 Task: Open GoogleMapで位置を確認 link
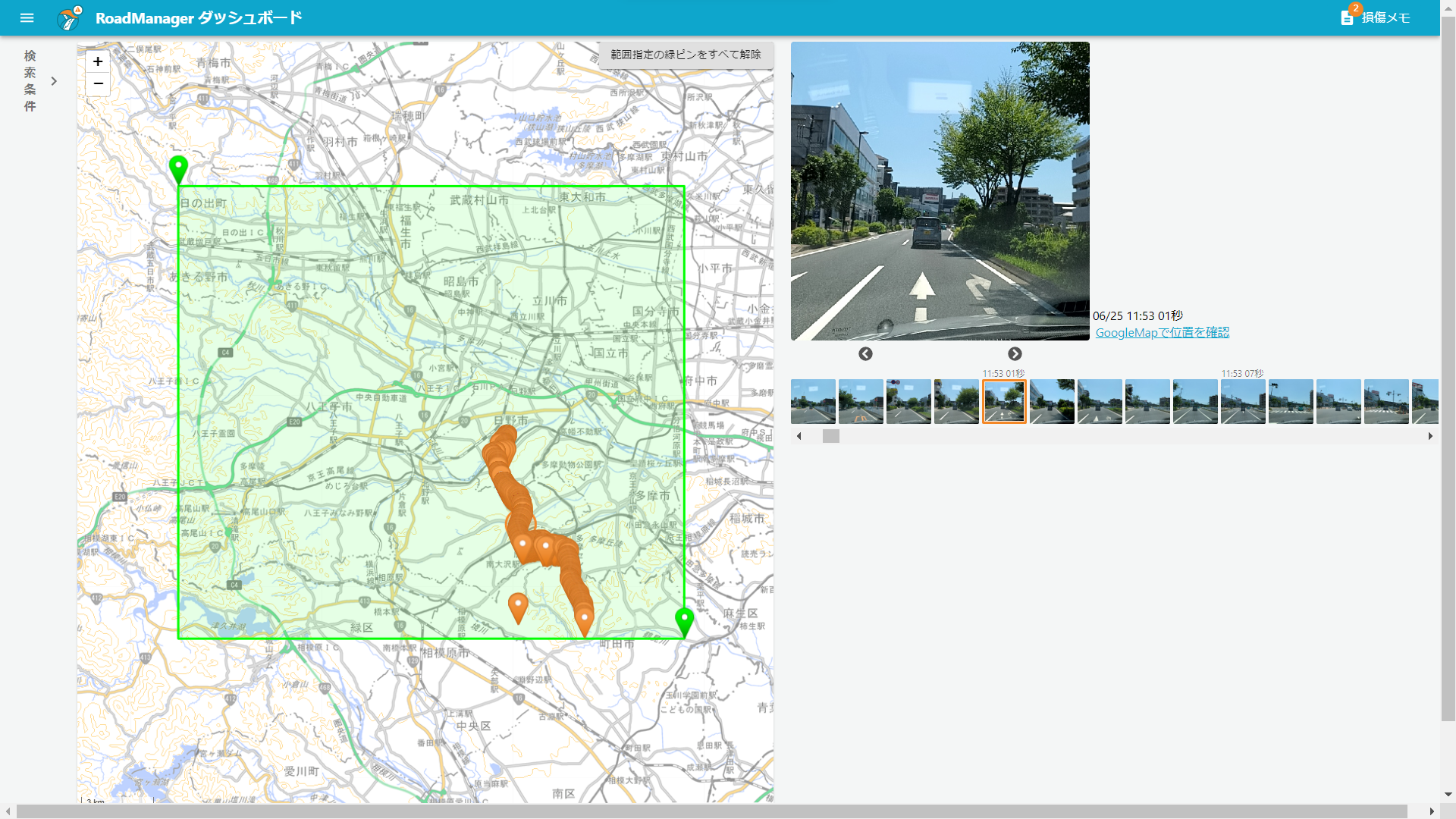1162,333
